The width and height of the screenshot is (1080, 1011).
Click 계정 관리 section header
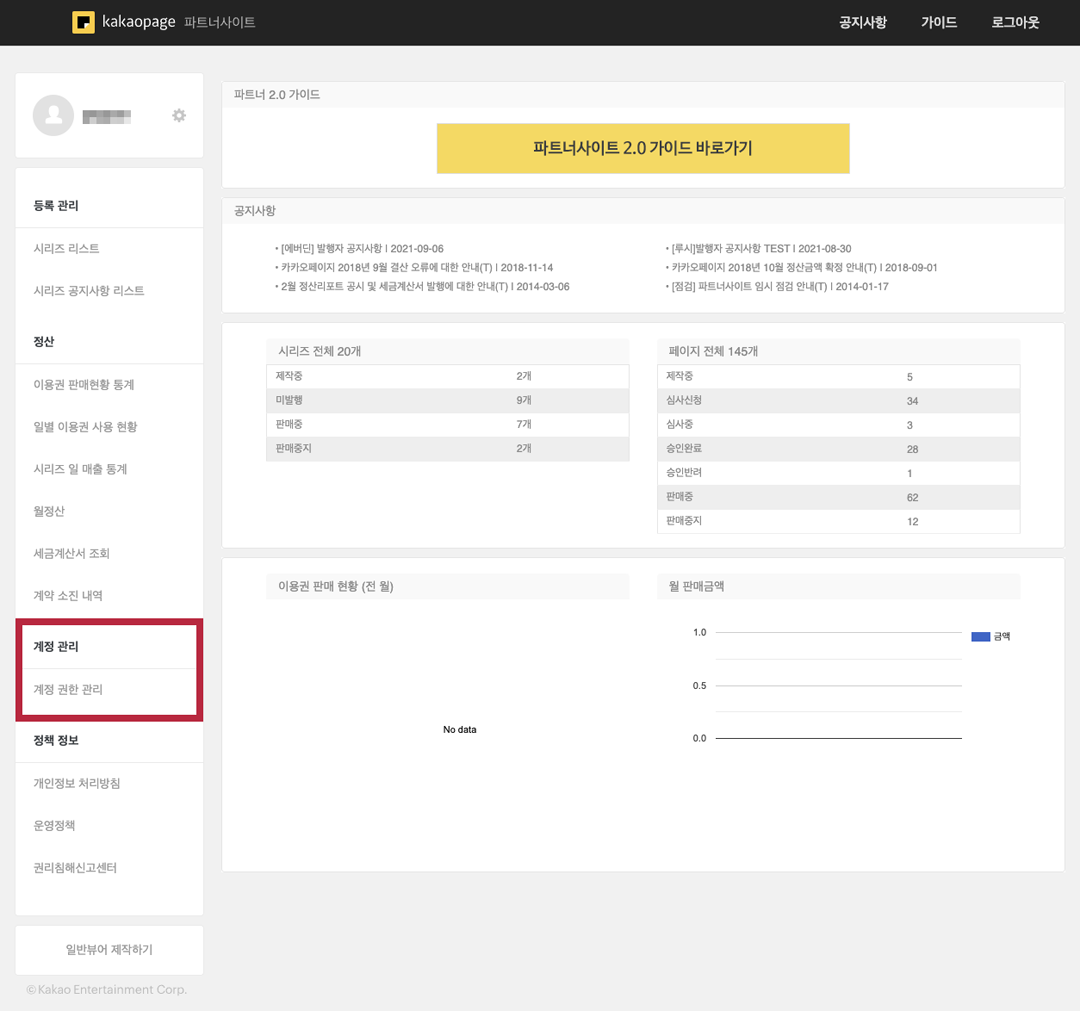56,646
